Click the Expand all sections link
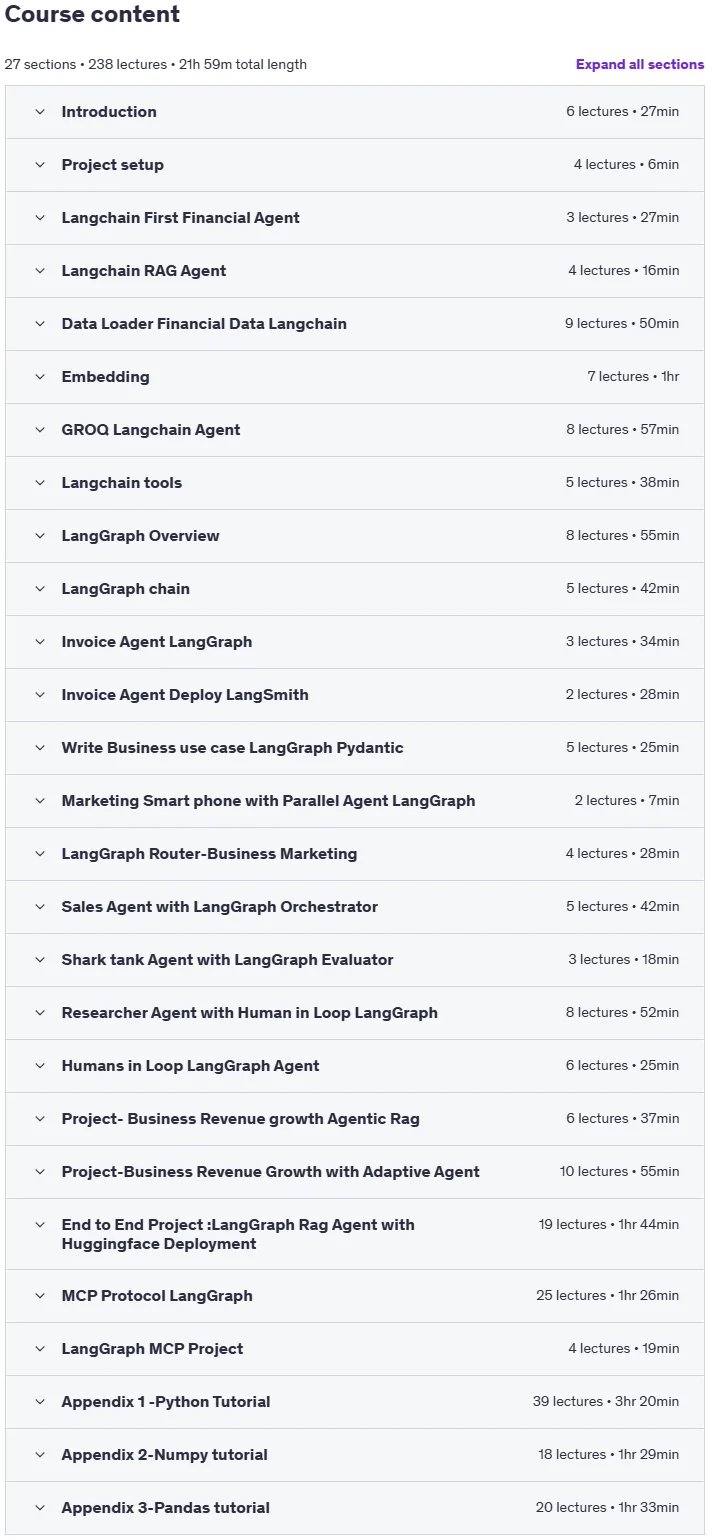 pyautogui.click(x=640, y=64)
